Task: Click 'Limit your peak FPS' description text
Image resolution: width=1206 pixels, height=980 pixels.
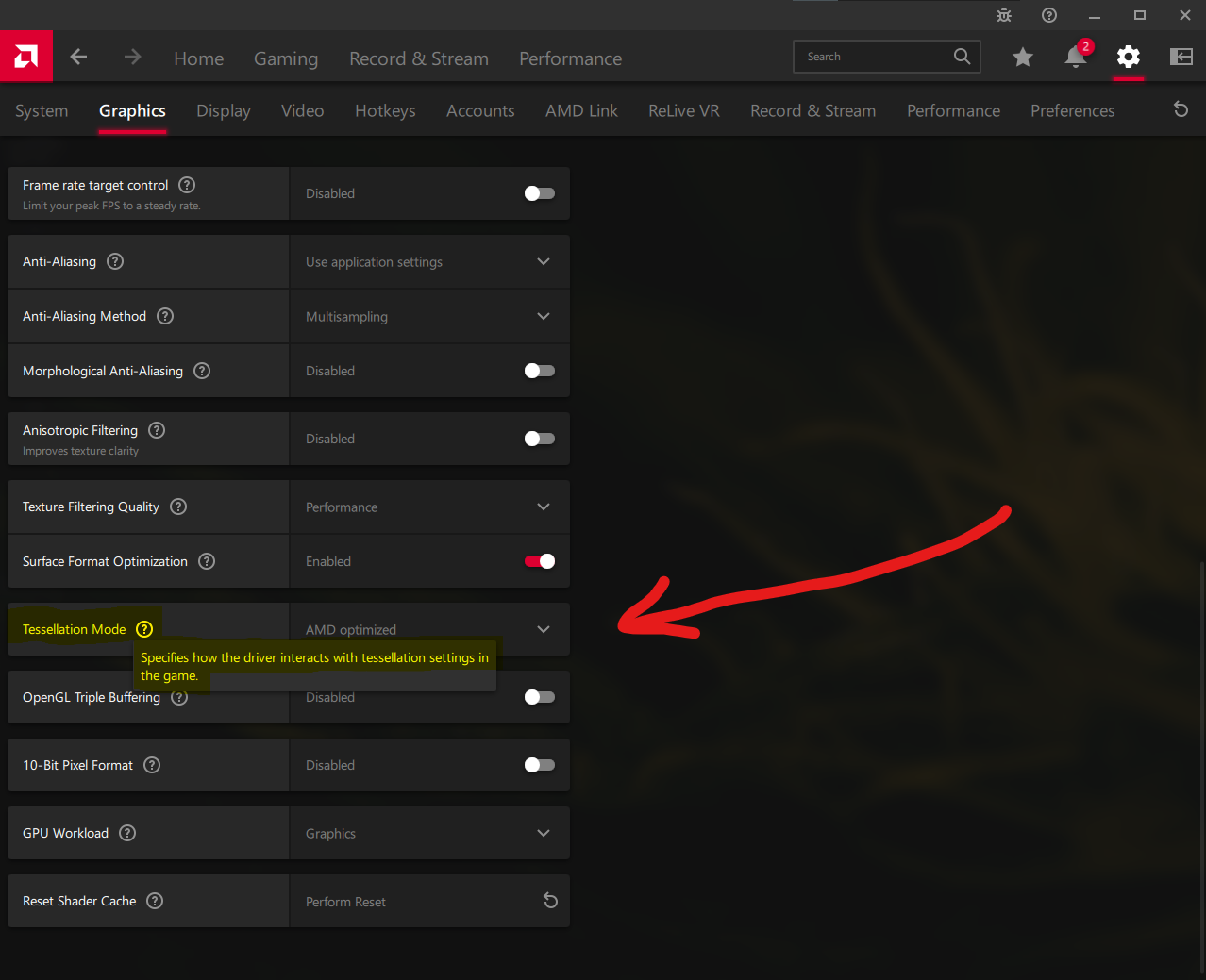Action: 111,206
